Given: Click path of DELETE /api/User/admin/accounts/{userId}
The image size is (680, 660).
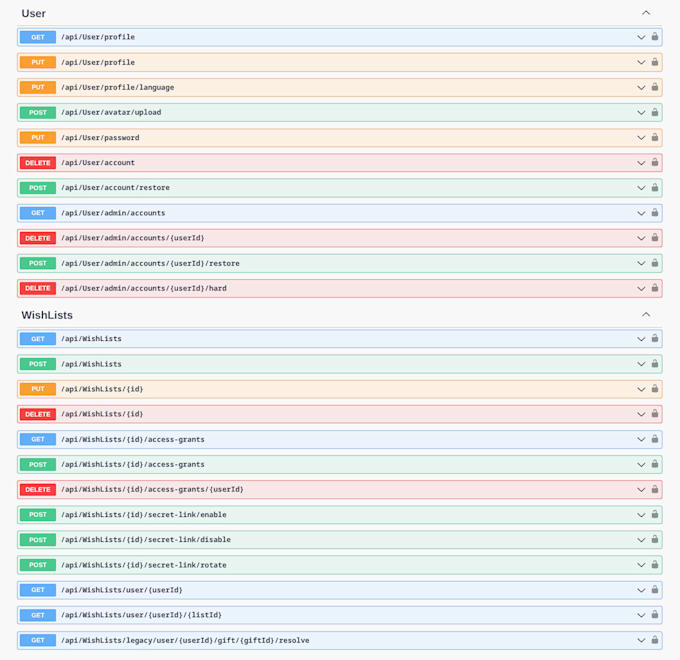Looking at the screenshot, I should [132, 238].
